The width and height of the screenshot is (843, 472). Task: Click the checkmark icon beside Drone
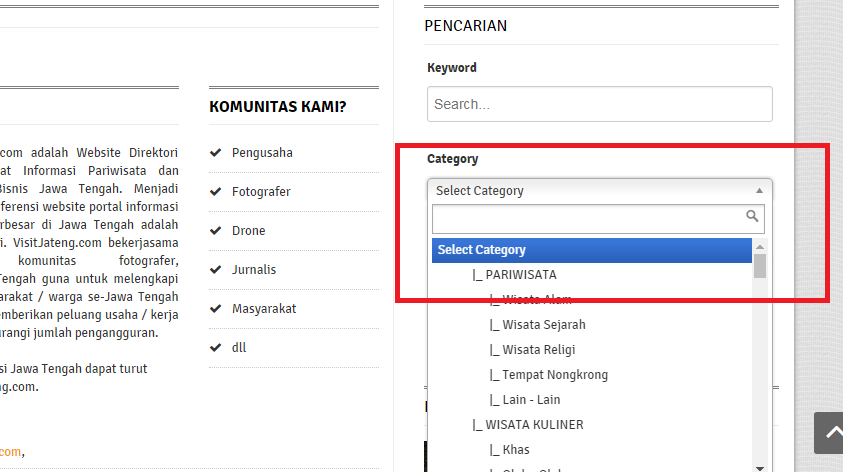pos(215,231)
